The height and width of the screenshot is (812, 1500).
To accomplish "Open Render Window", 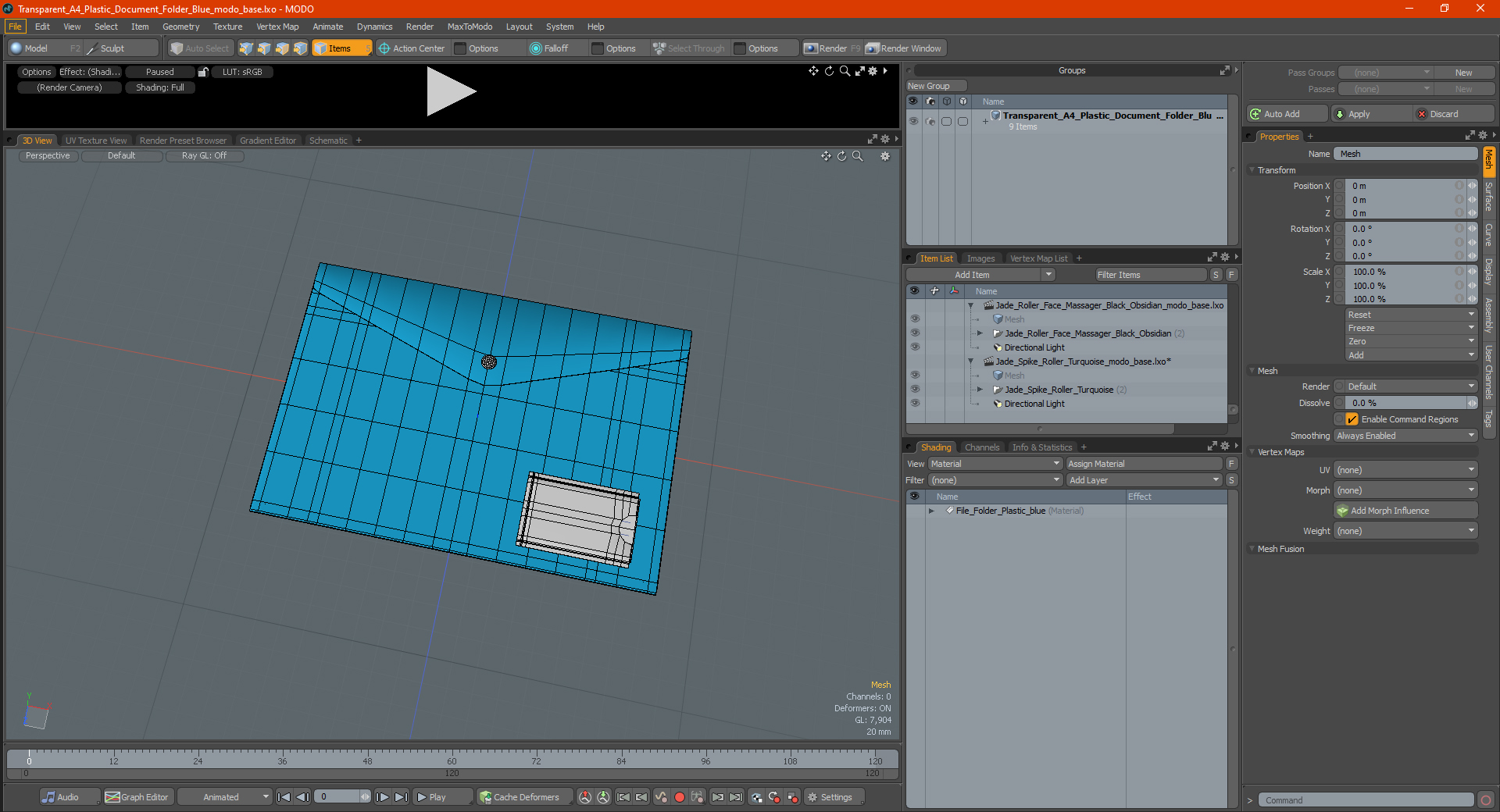I will [x=905, y=48].
